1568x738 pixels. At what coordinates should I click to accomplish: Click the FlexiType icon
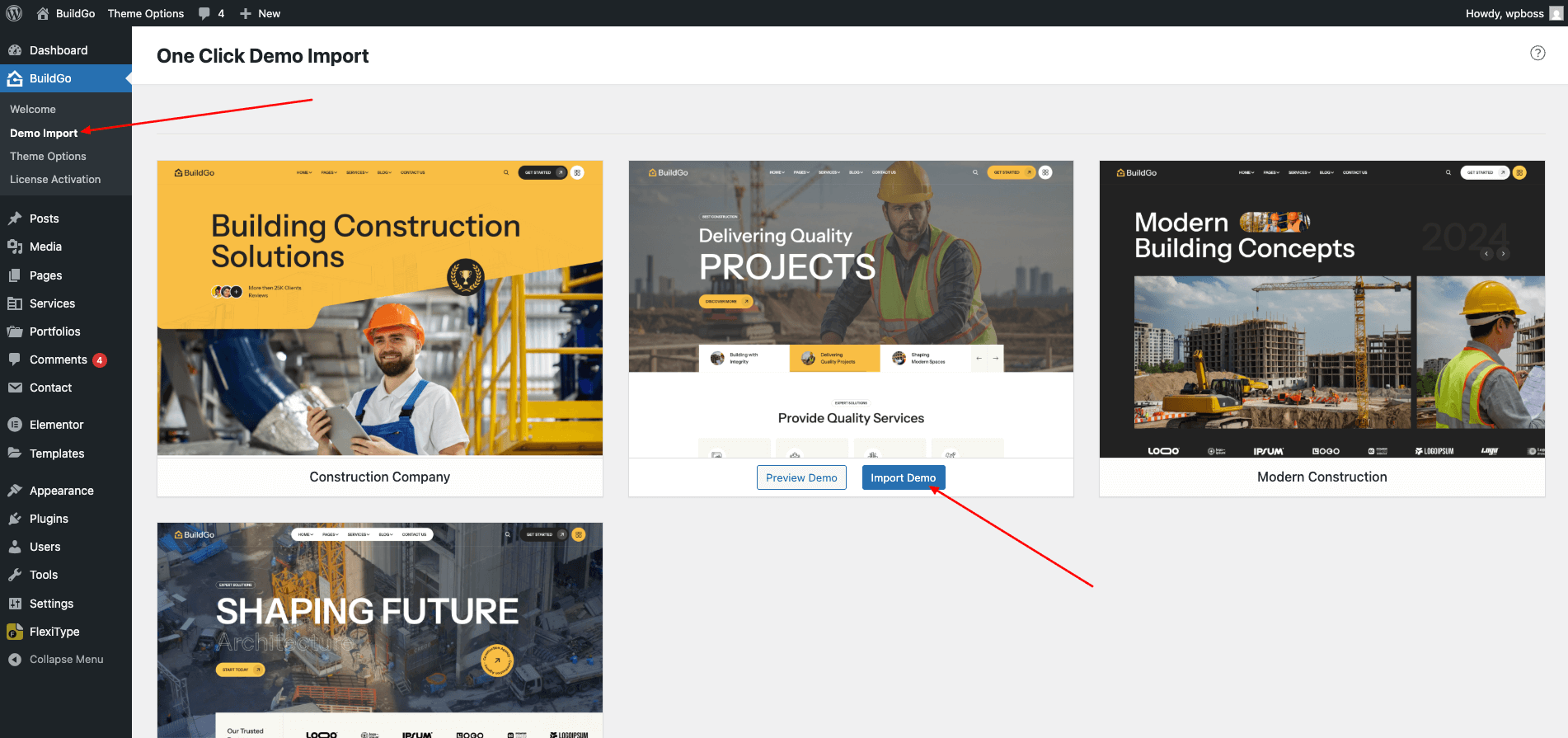pos(15,632)
